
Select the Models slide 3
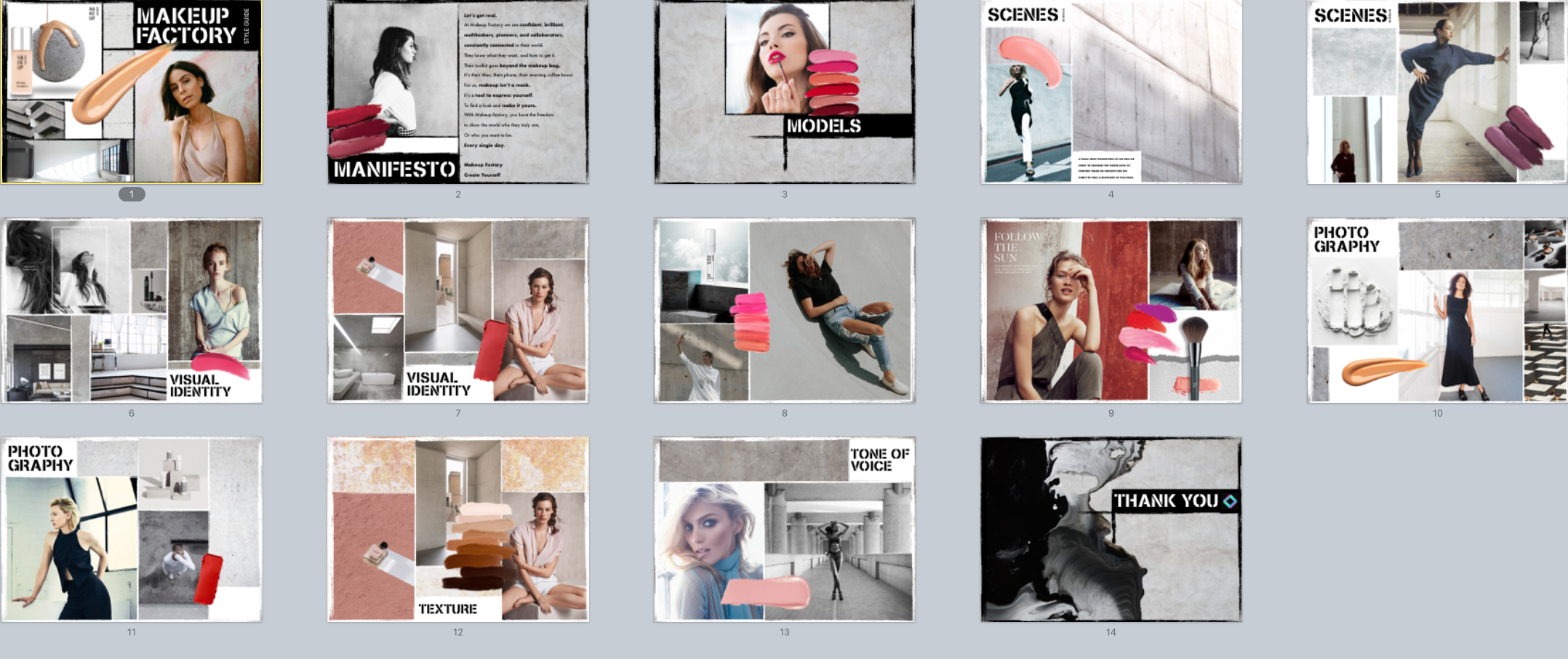pos(785,92)
